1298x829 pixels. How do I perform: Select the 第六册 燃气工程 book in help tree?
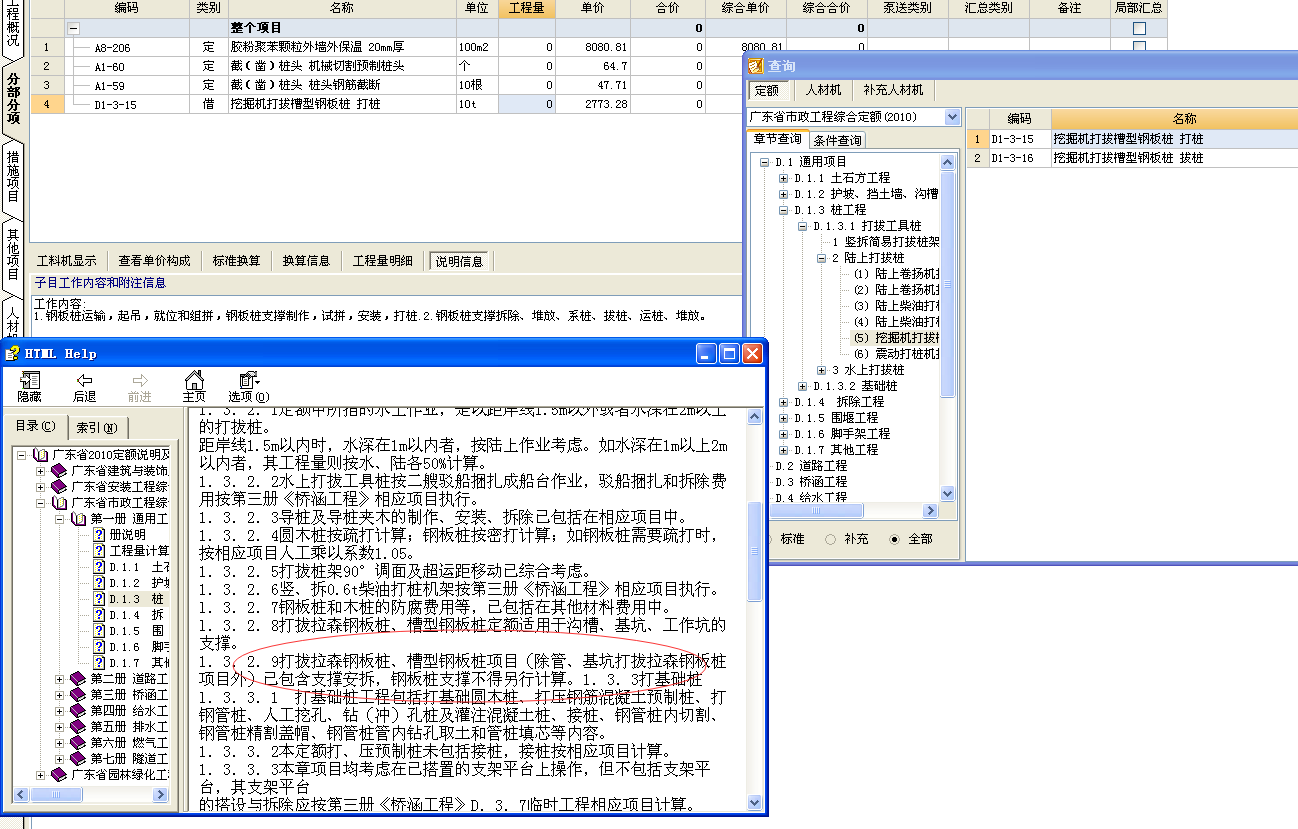pyautogui.click(x=120, y=742)
